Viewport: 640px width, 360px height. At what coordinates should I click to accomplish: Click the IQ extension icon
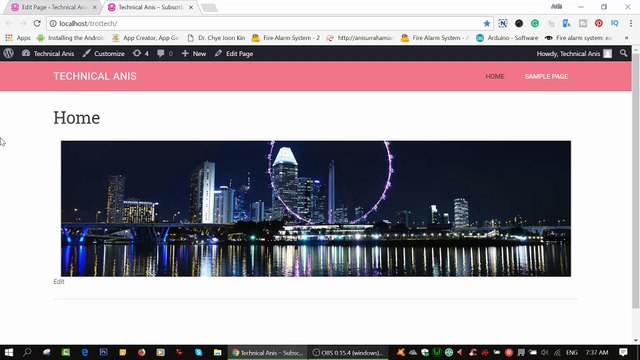point(615,23)
